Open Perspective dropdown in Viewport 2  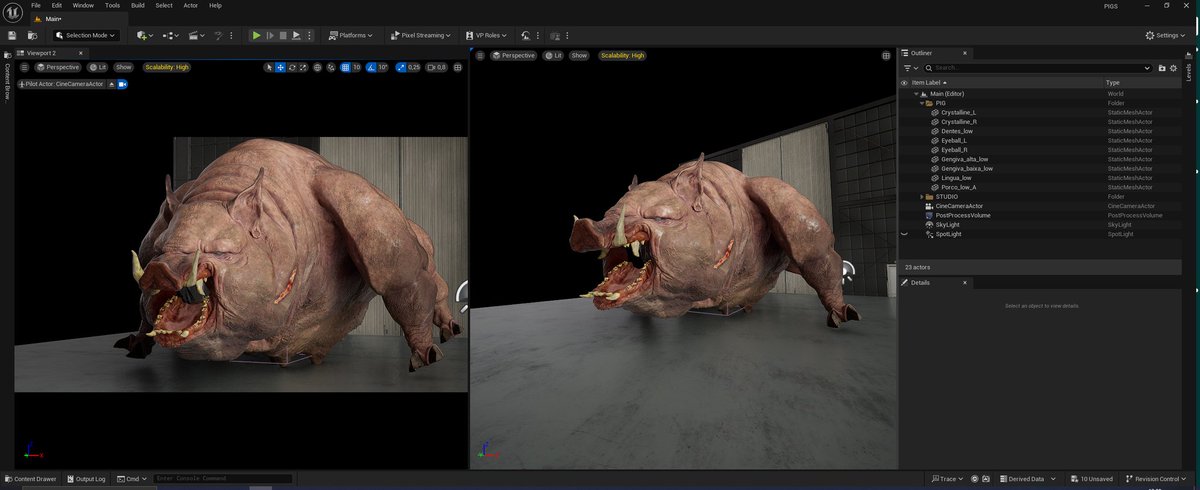pyautogui.click(x=57, y=67)
